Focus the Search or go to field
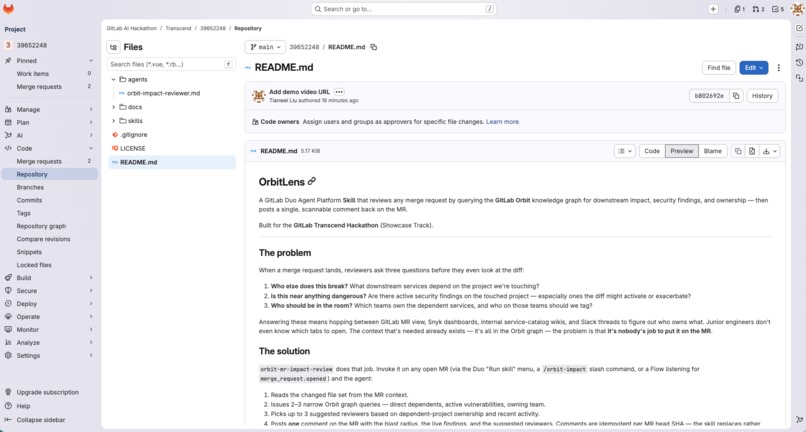 tap(404, 9)
